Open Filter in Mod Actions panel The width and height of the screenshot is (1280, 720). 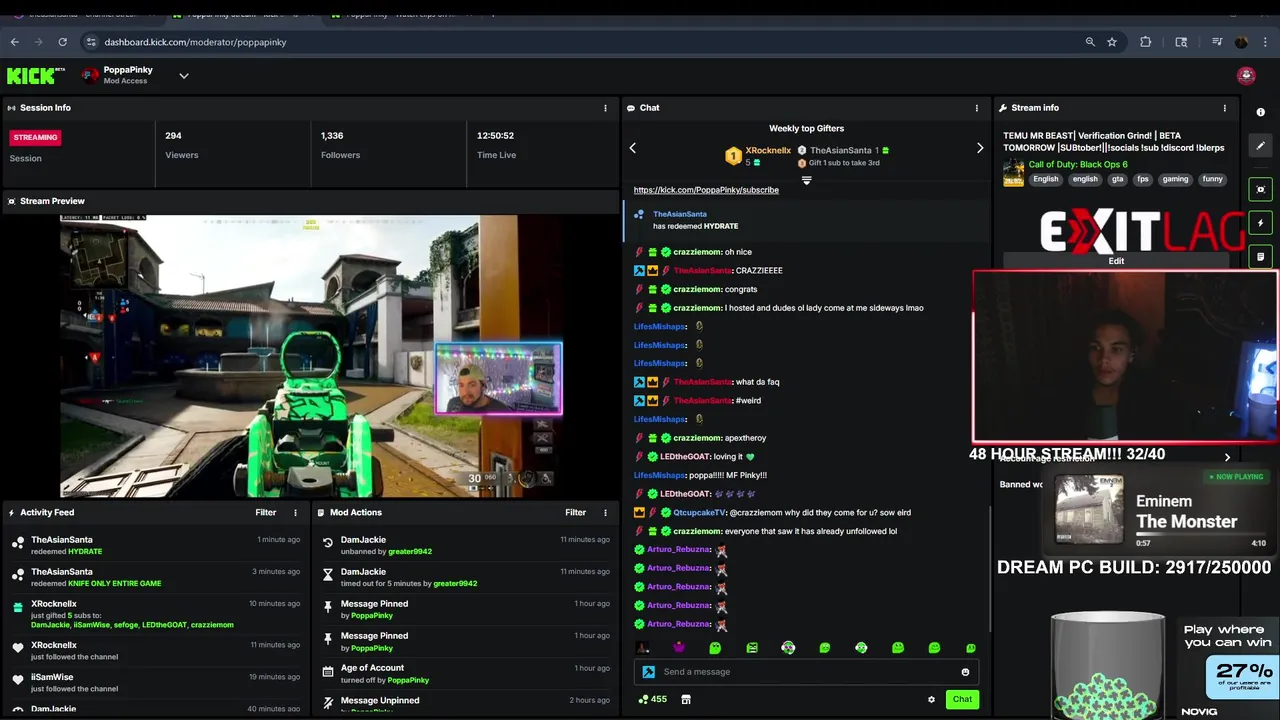575,513
